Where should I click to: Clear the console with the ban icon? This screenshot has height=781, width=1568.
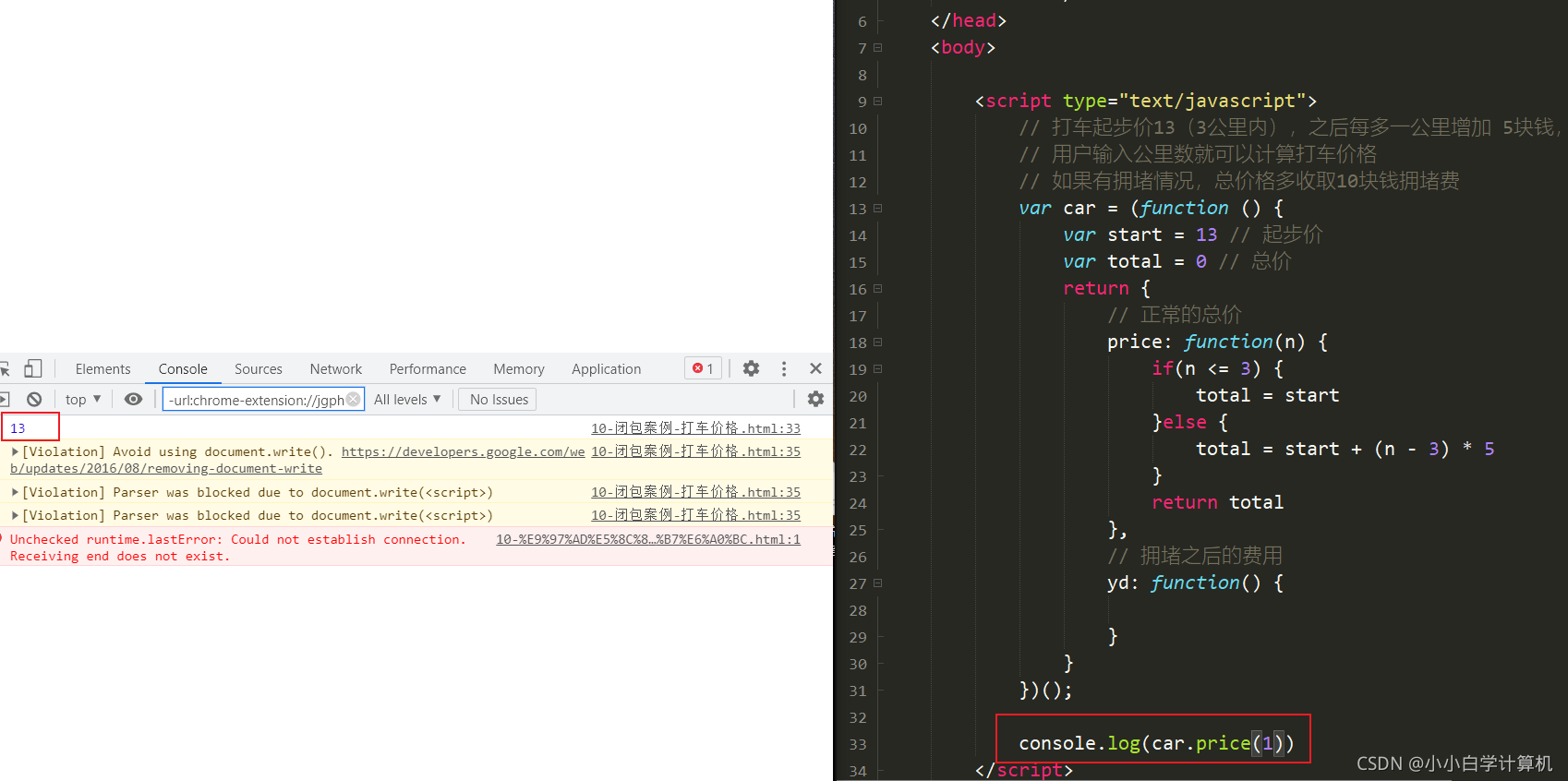[34, 399]
